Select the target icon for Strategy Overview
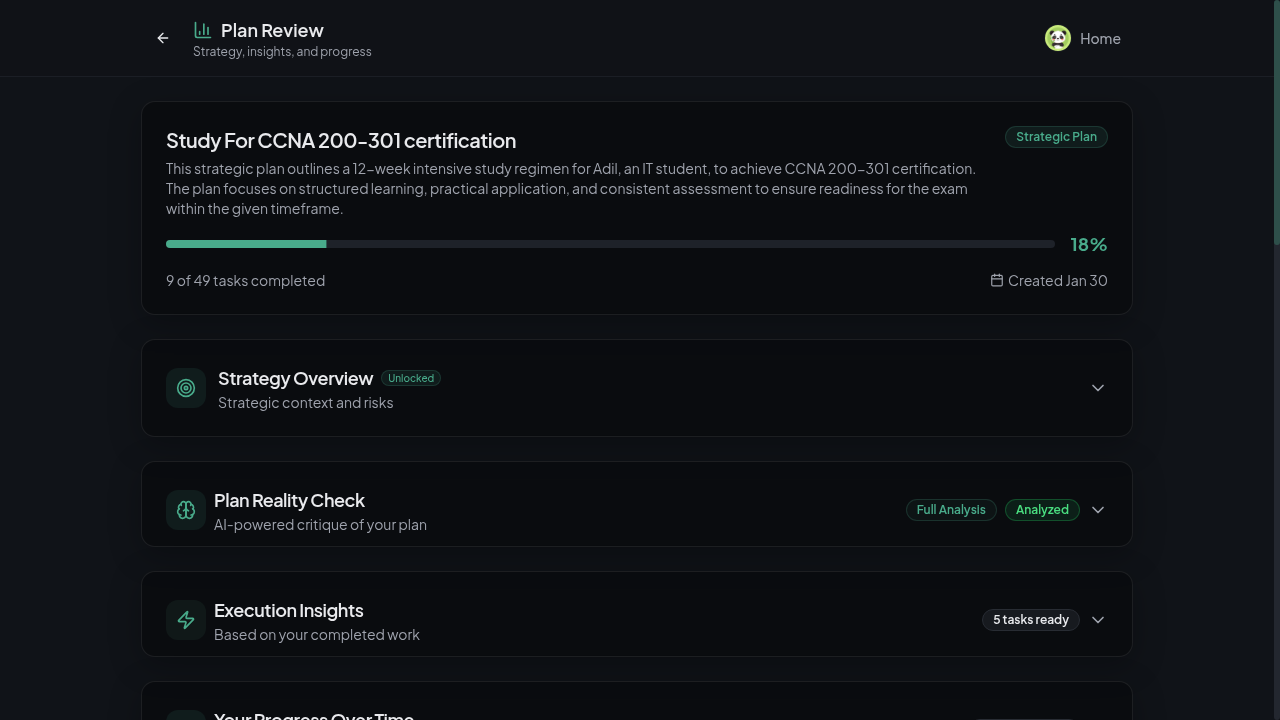 tap(186, 388)
